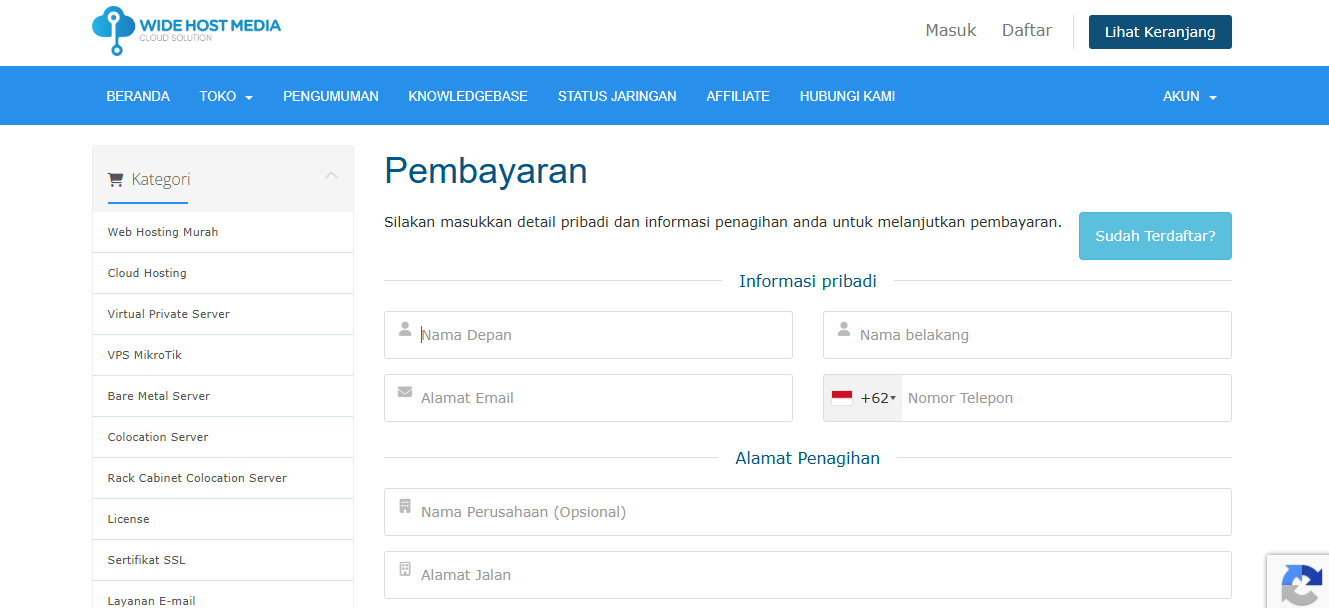1329x608 pixels.
Task: Select Layanan E-mail category
Action: [x=223, y=595]
